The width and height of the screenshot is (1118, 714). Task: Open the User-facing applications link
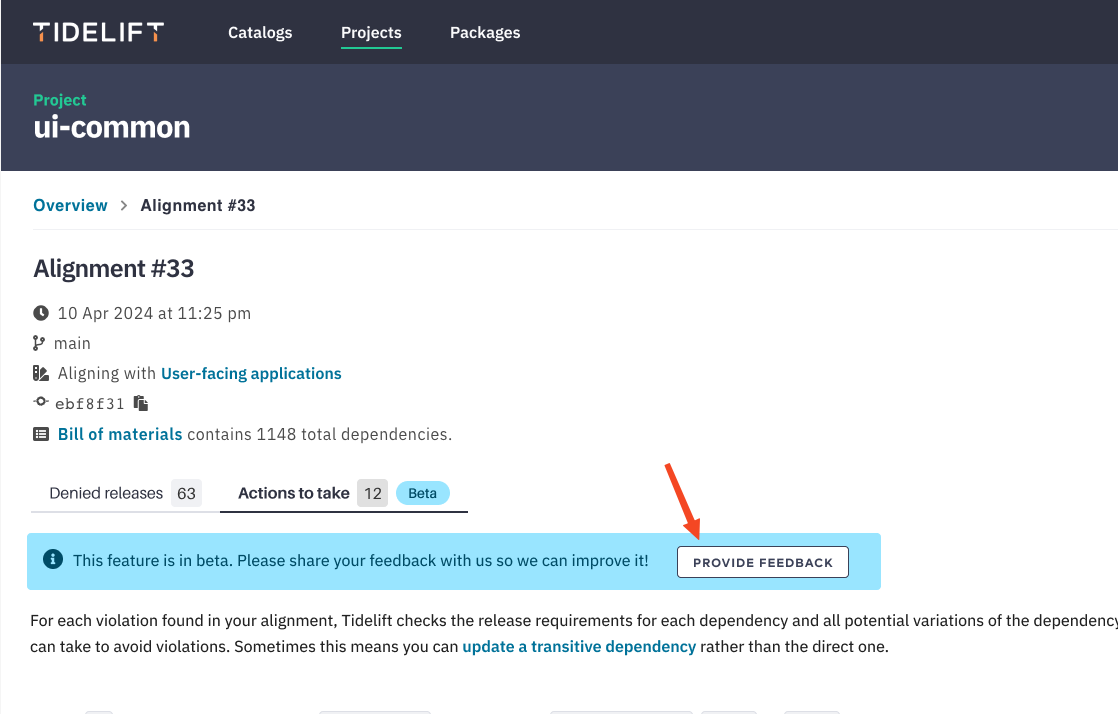click(x=251, y=373)
